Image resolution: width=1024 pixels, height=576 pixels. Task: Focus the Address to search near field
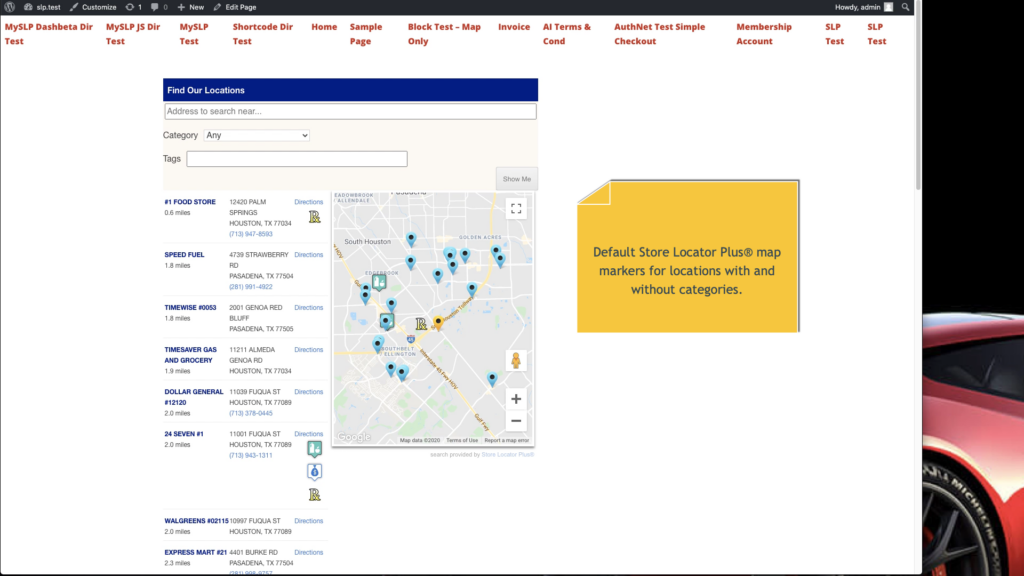(x=350, y=111)
